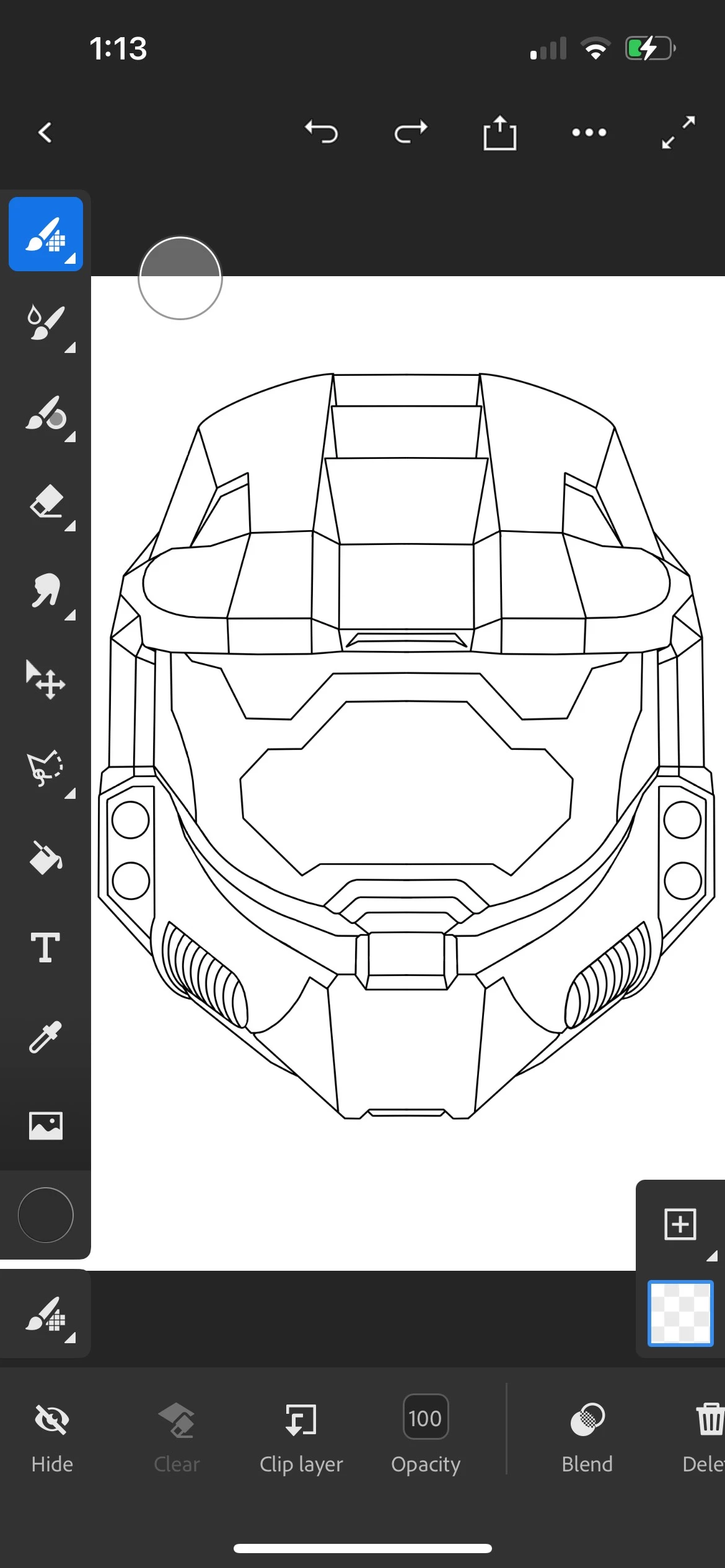Tap the cellular signal bars
Viewport: 725px width, 1568px height.
[548, 48]
